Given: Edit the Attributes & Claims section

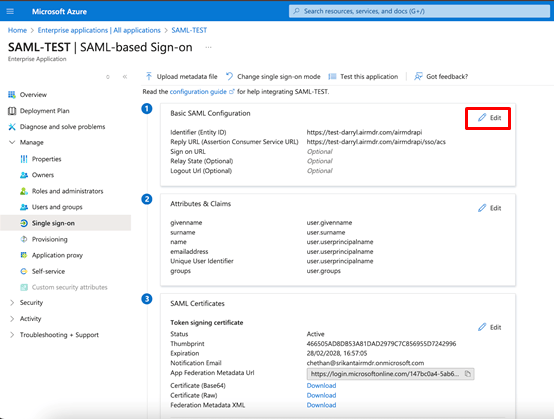Looking at the screenshot, I should 490,208.
